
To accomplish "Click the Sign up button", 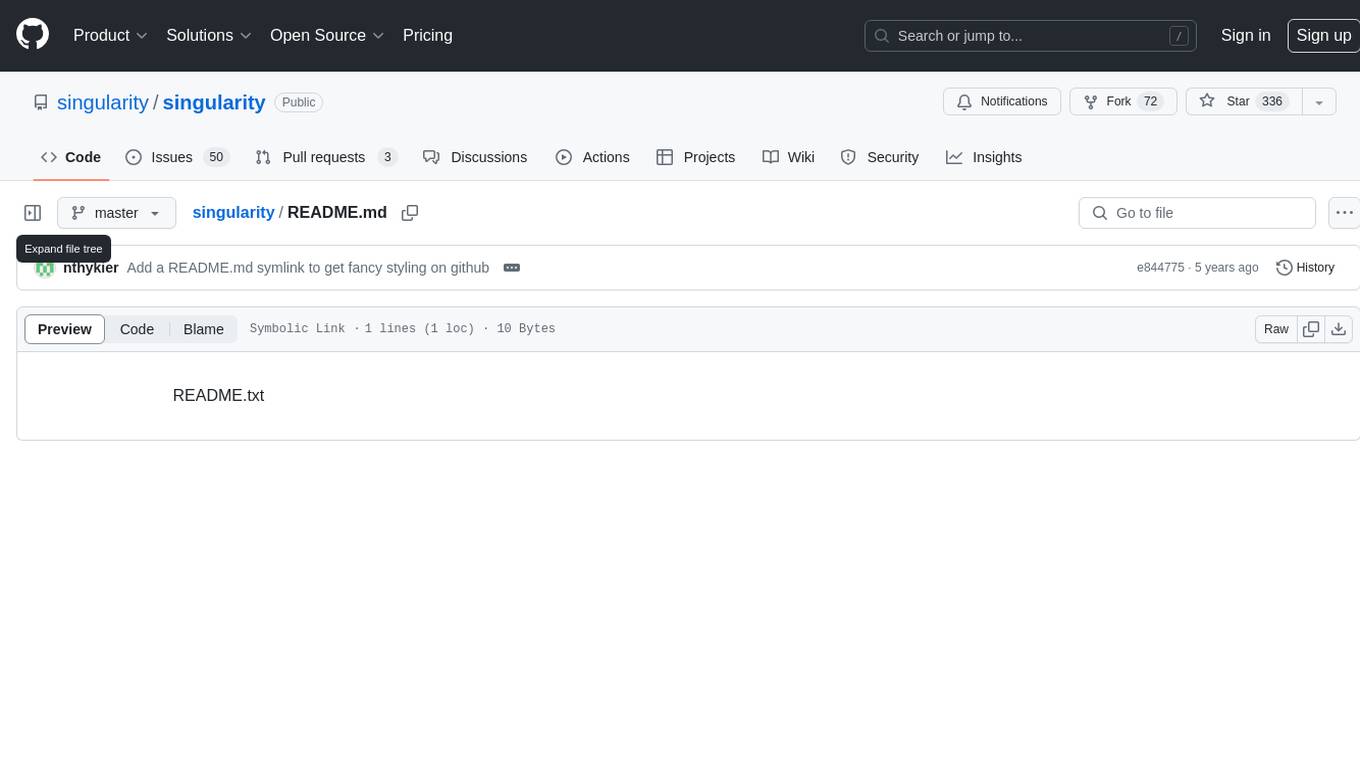I will pos(1323,35).
